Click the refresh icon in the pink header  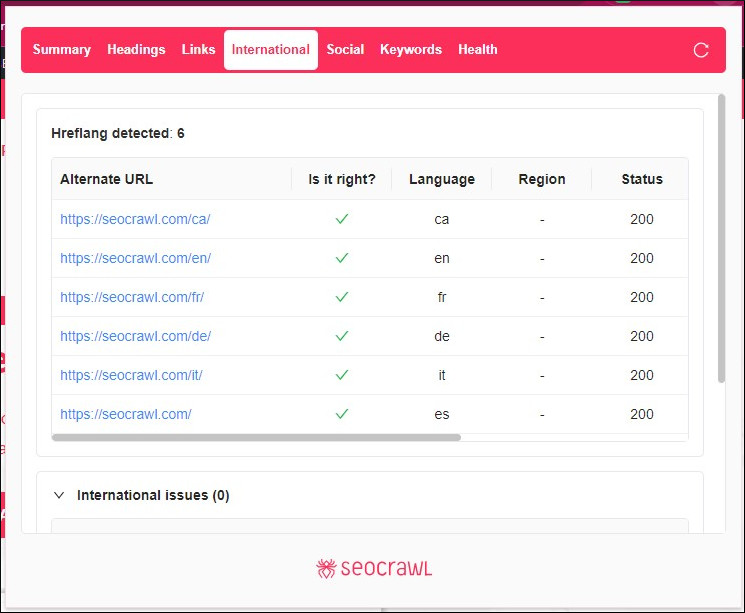click(701, 50)
